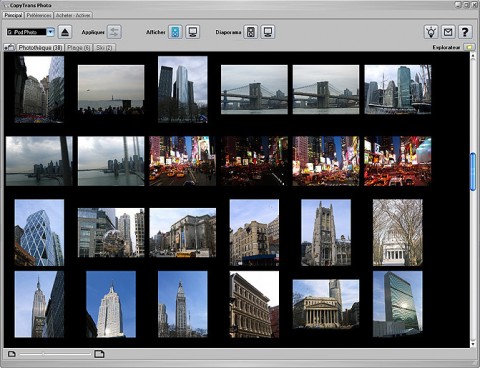
Task: Open the lightbulb tips icon
Action: click(x=431, y=32)
